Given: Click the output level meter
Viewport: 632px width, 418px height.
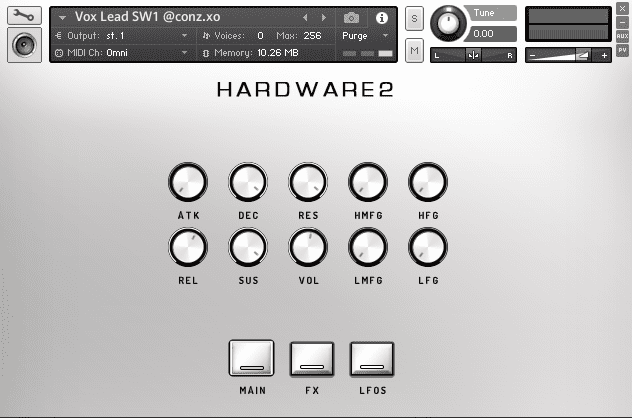Looking at the screenshot, I should [x=568, y=24].
